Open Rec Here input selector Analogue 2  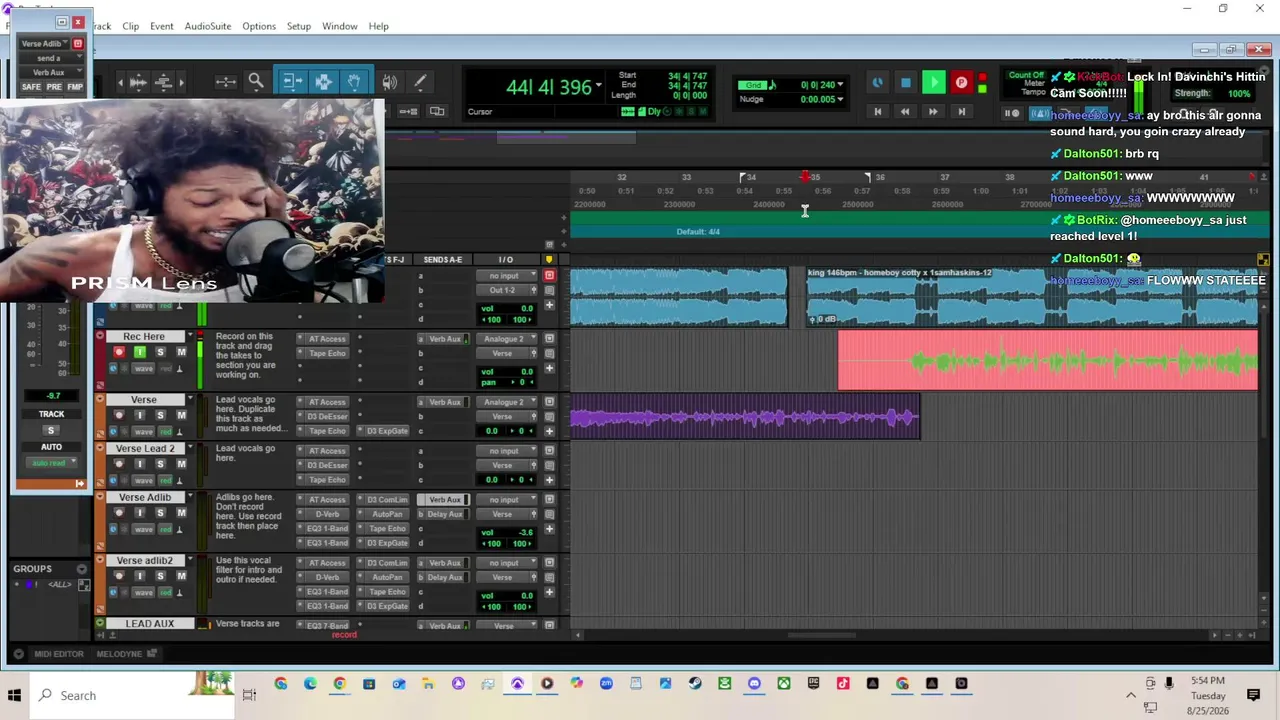507,339
